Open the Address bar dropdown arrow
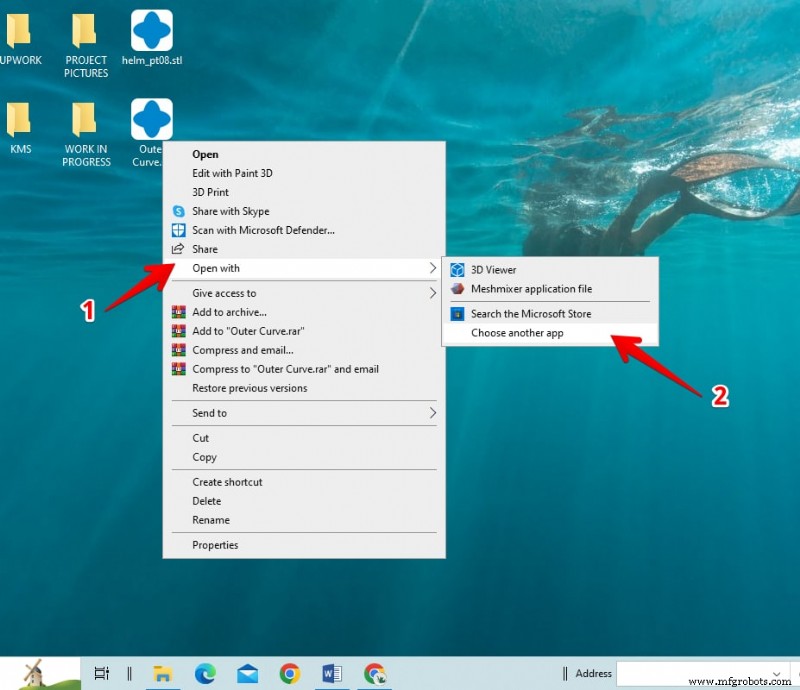The height and width of the screenshot is (690, 800). coord(777,674)
